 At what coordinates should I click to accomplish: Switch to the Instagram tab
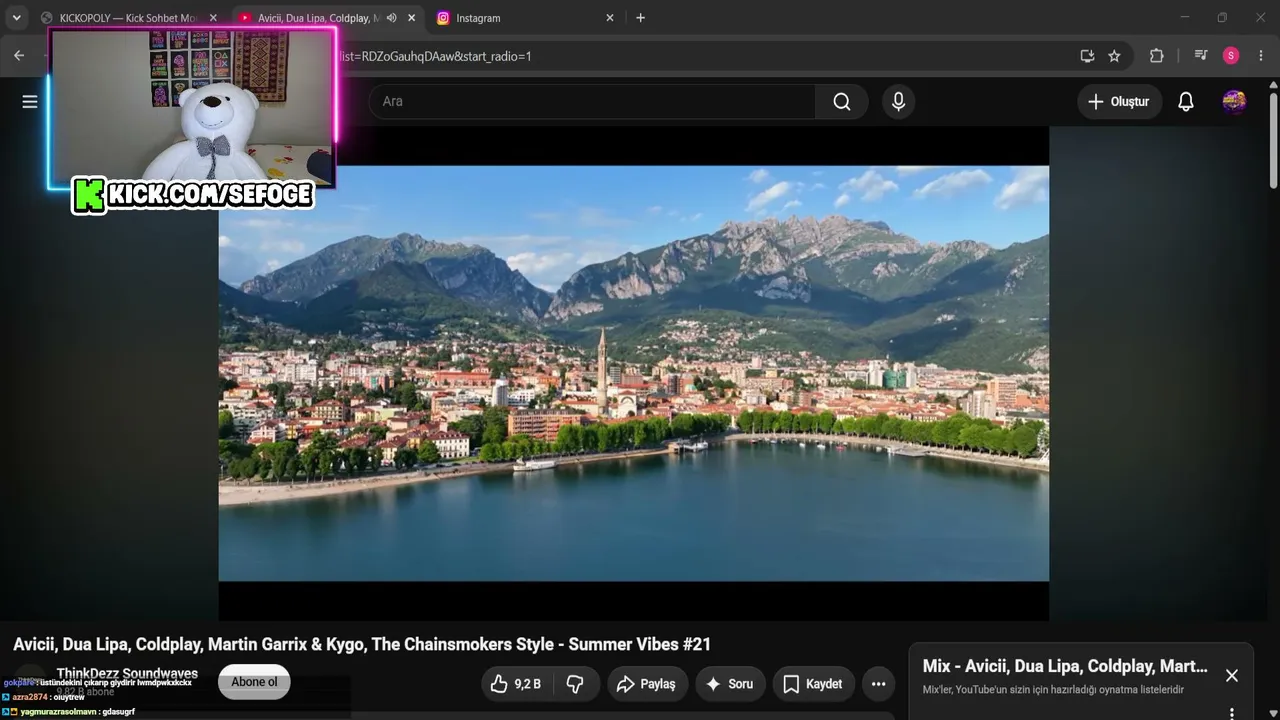point(525,18)
